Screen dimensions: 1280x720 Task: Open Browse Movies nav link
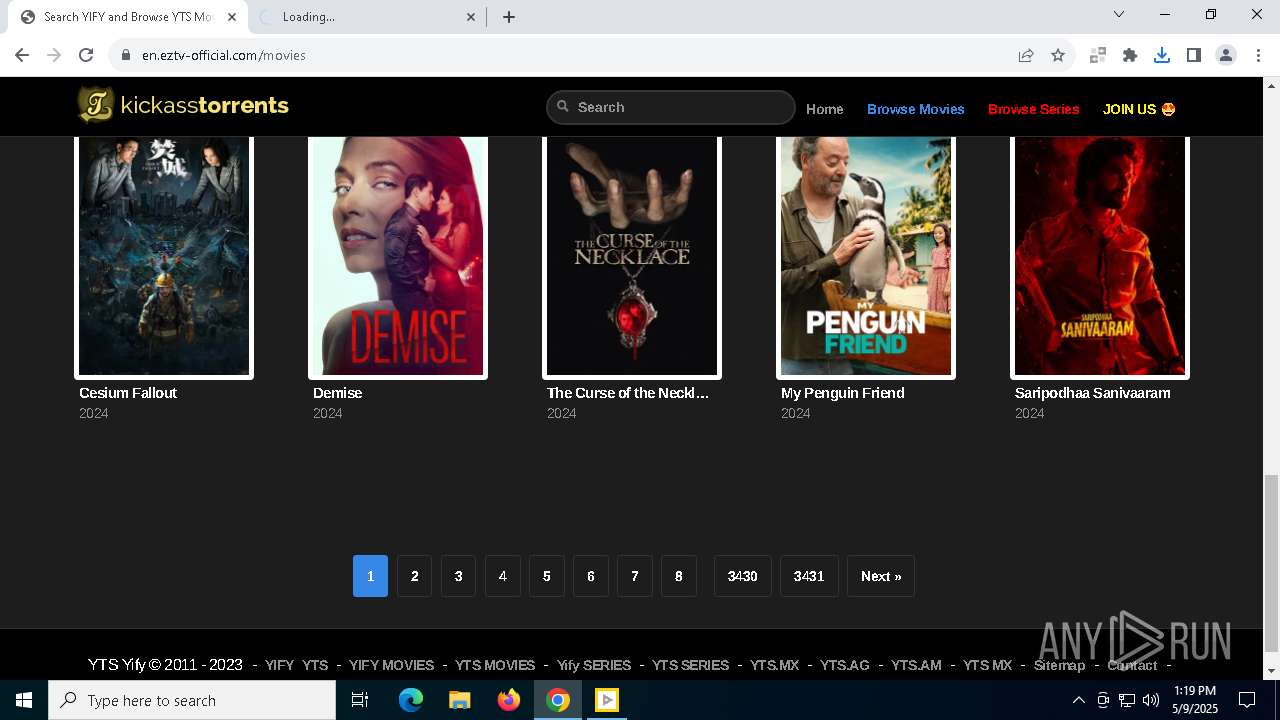[x=916, y=109]
